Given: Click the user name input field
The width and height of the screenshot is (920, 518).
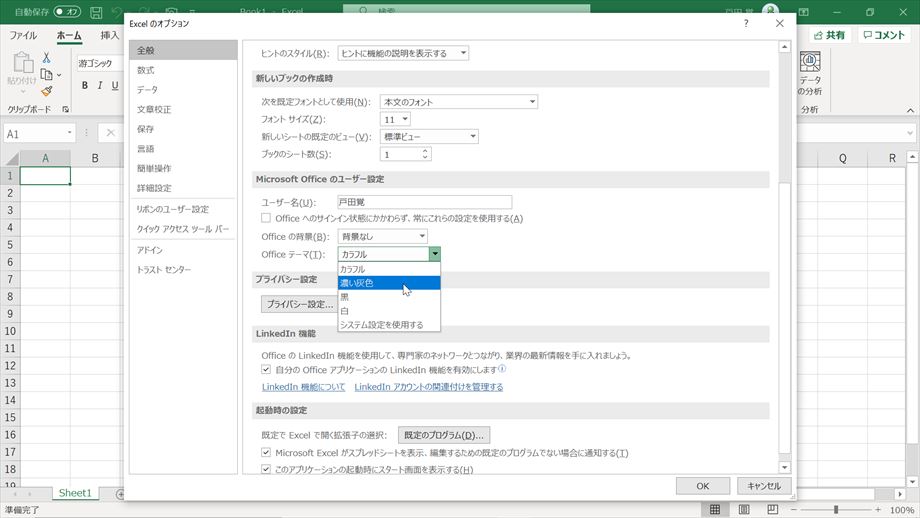Looking at the screenshot, I should pyautogui.click(x=425, y=202).
